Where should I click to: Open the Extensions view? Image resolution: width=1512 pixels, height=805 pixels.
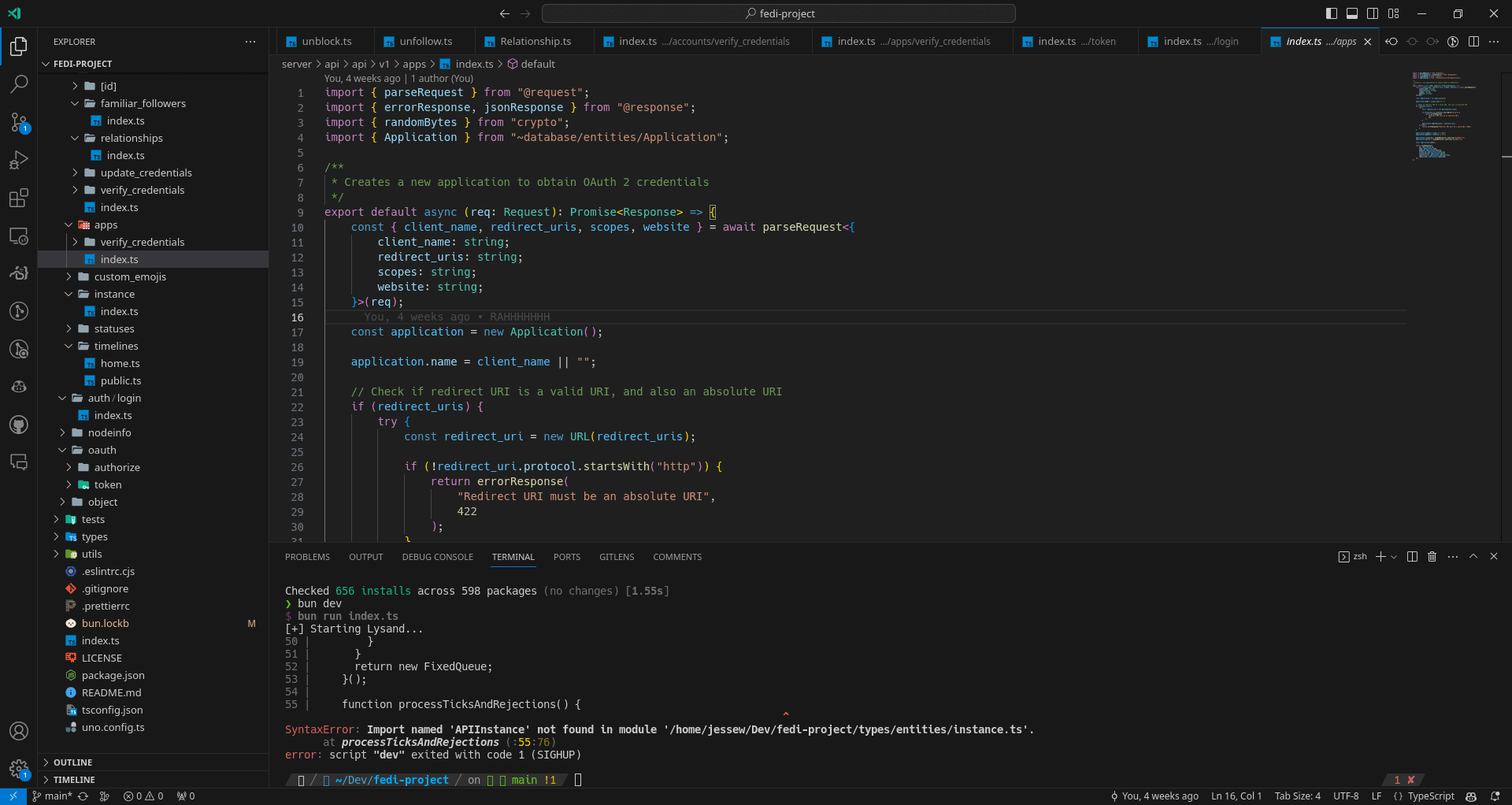[x=19, y=198]
